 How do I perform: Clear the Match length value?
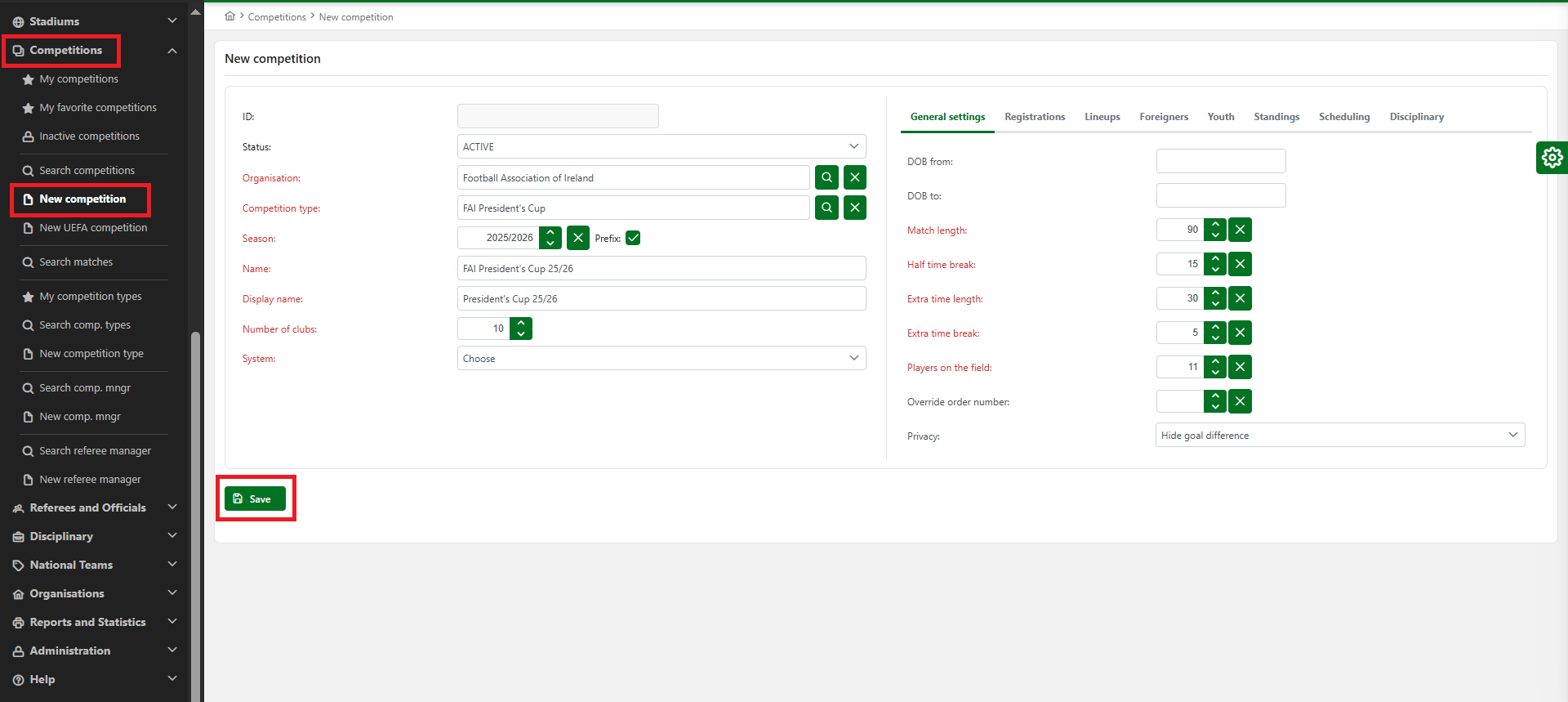coord(1240,230)
